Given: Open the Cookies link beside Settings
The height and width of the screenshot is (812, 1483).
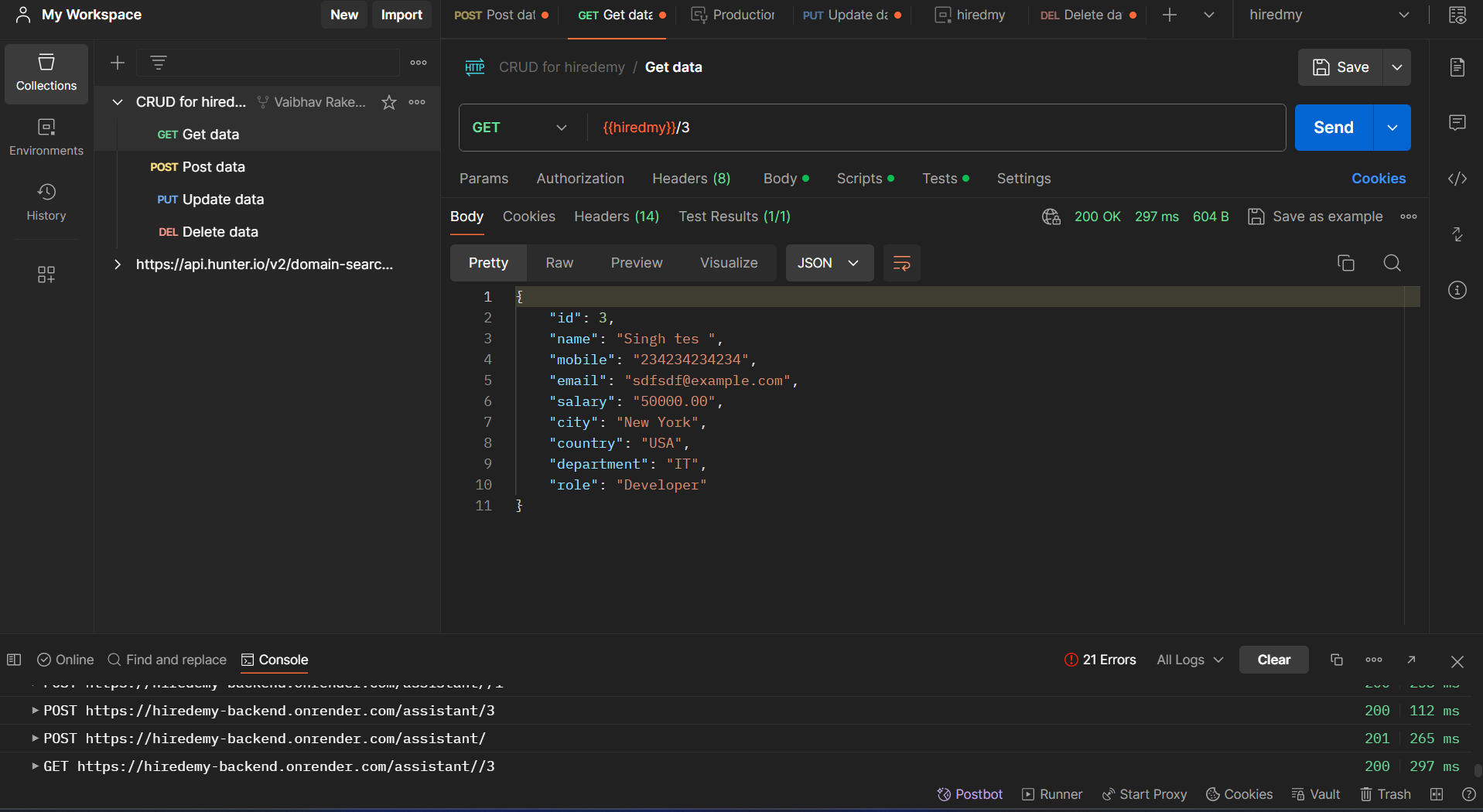Looking at the screenshot, I should click(x=1379, y=179).
